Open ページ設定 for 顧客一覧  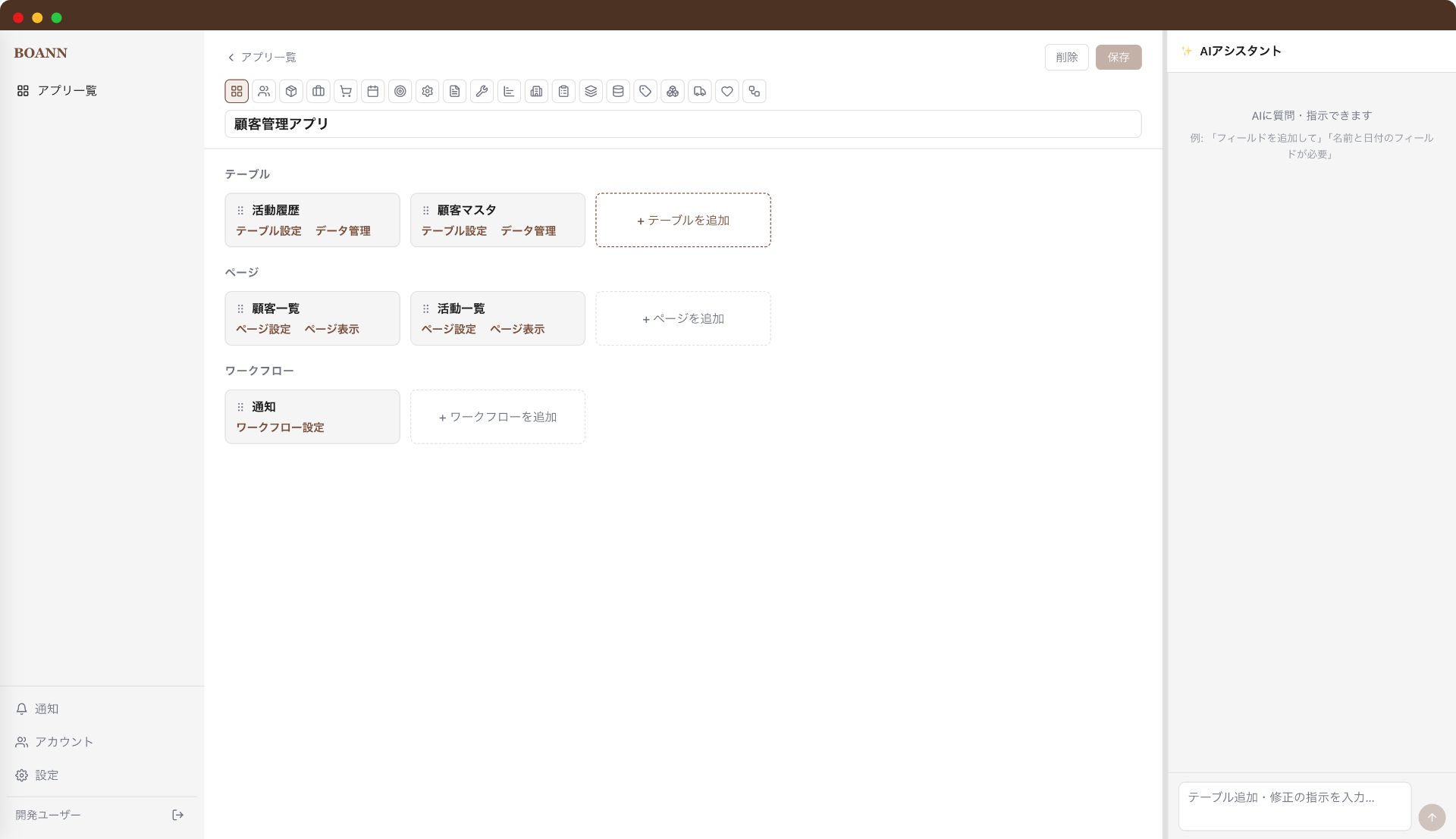coord(263,329)
